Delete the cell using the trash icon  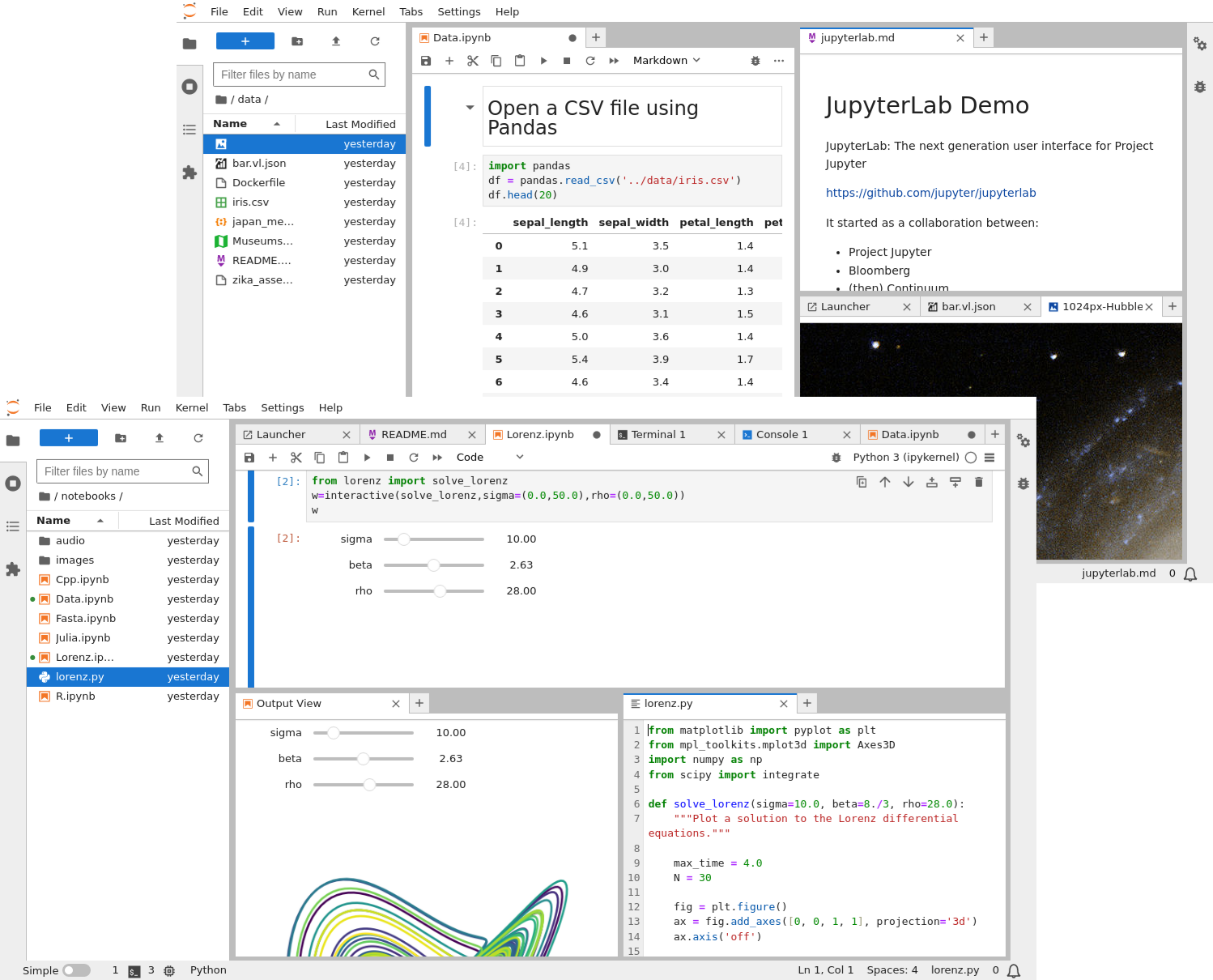(978, 482)
